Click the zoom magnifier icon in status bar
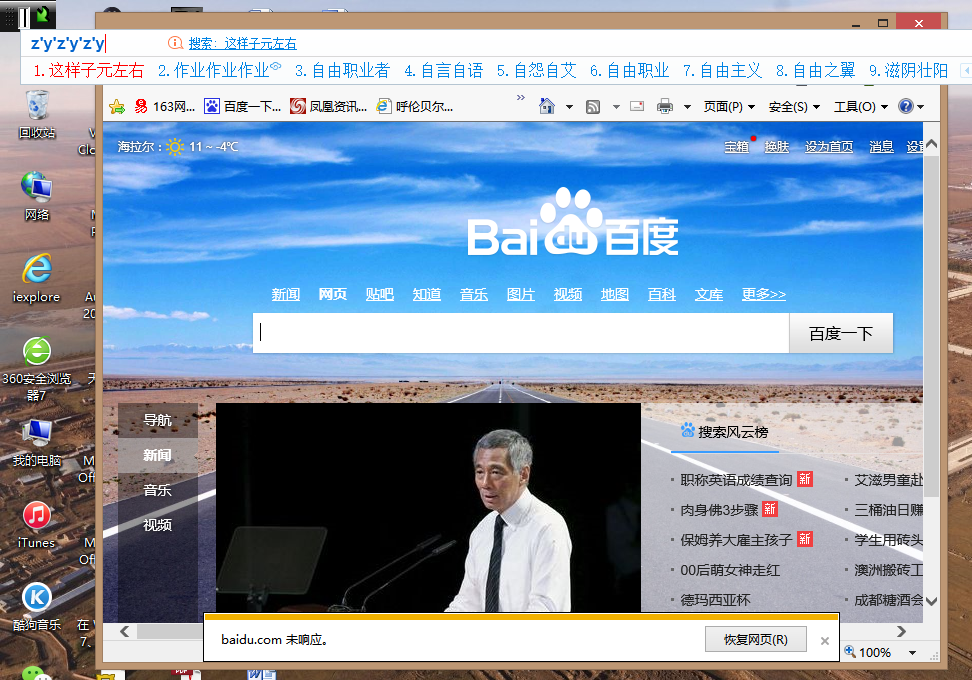The width and height of the screenshot is (972, 680). coord(850,651)
